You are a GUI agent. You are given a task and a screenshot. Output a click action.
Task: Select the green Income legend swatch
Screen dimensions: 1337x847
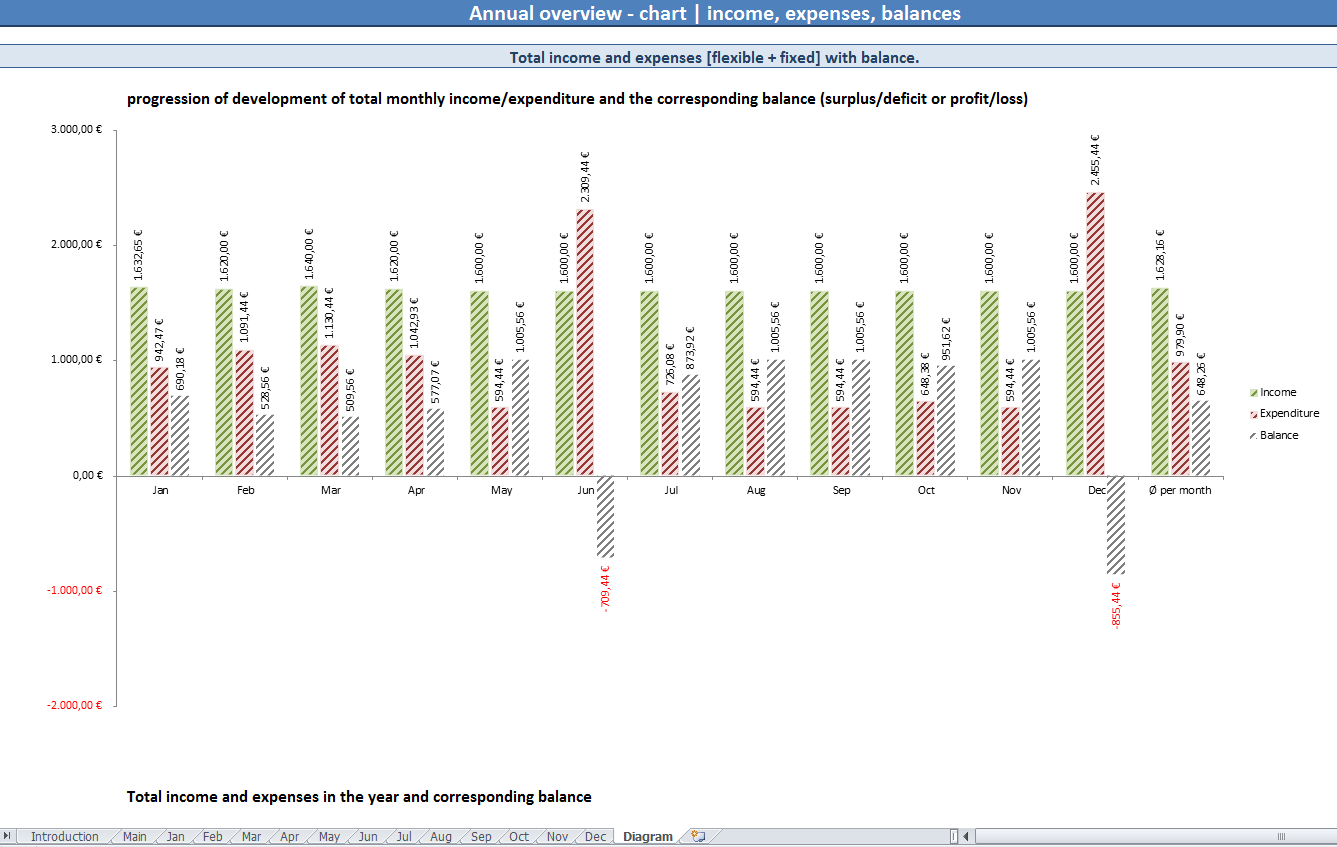point(1253,393)
